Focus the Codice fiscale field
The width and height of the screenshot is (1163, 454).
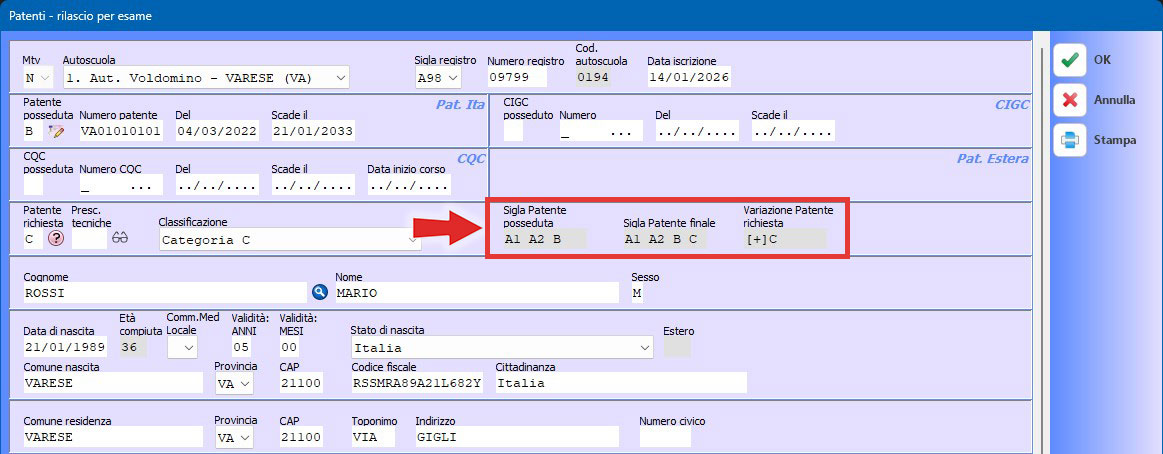(x=418, y=383)
